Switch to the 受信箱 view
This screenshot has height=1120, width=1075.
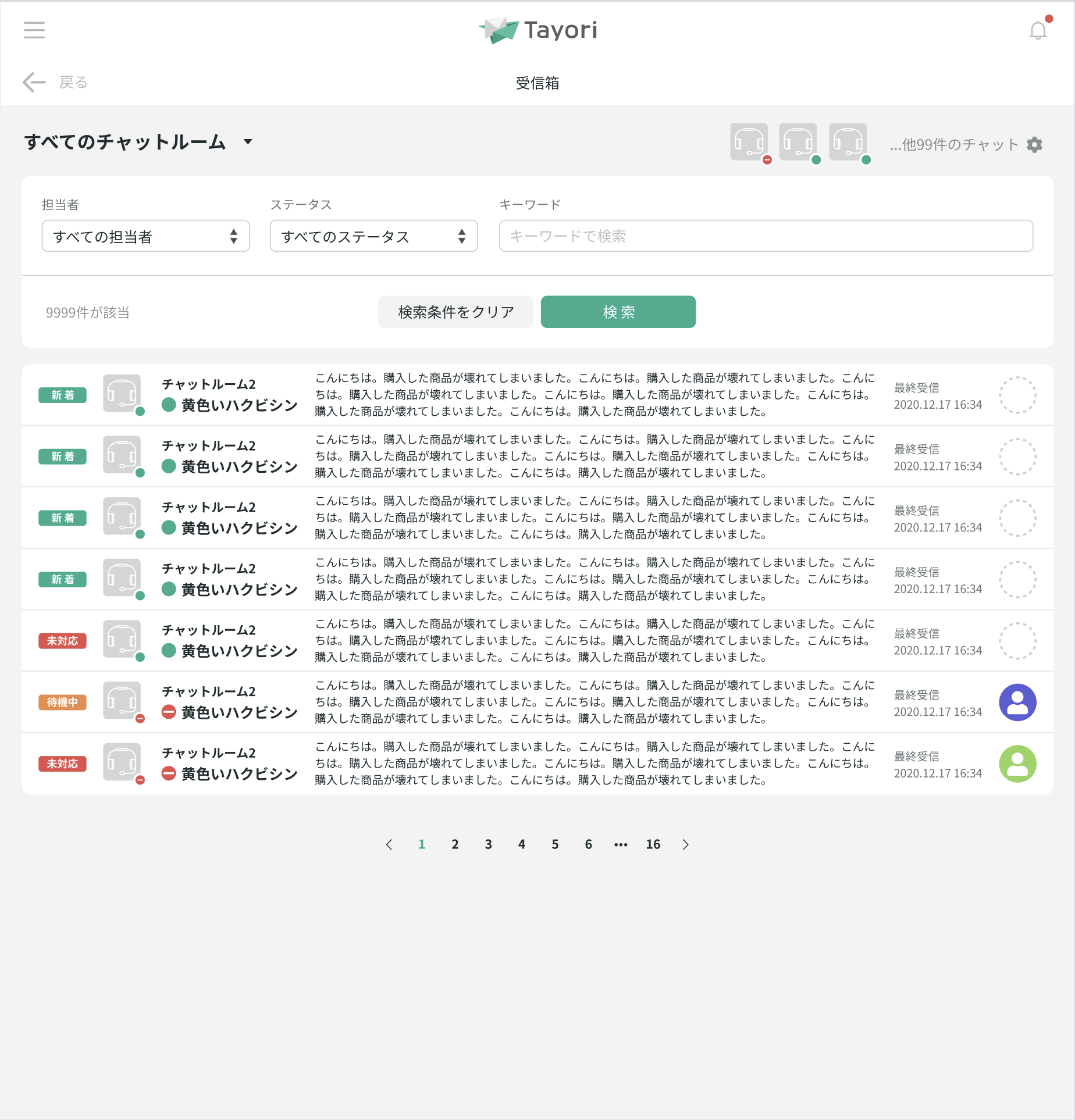pos(537,83)
